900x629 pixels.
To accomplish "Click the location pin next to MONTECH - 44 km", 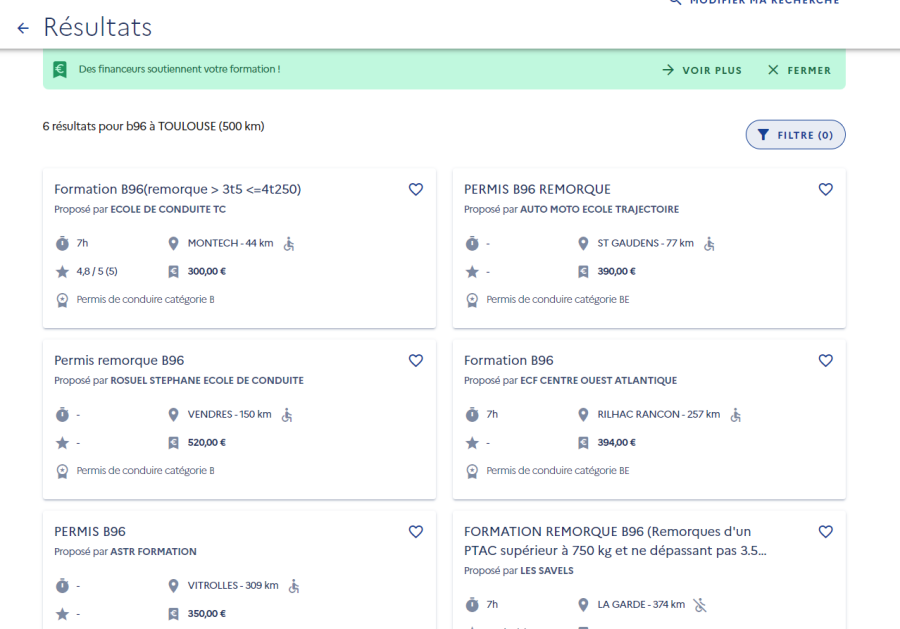I will pos(173,243).
